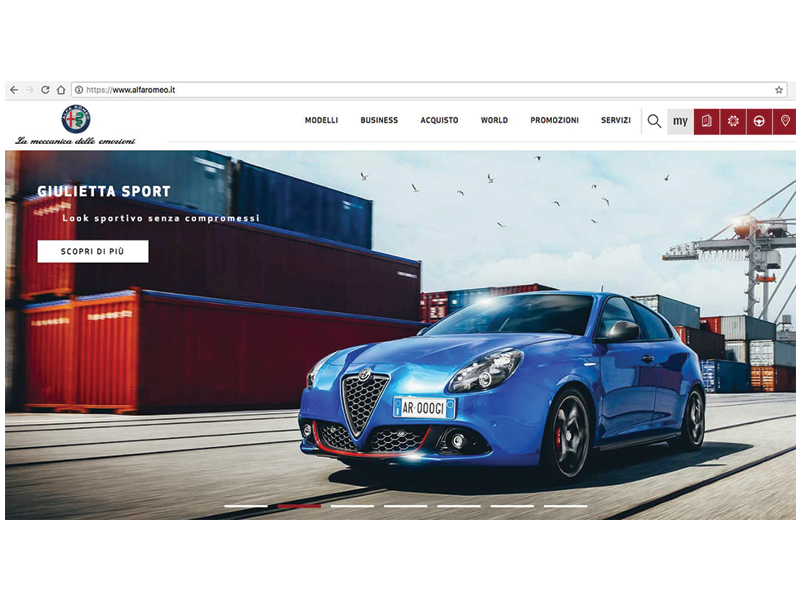
Task: Open the MODELLI menu
Action: point(321,121)
